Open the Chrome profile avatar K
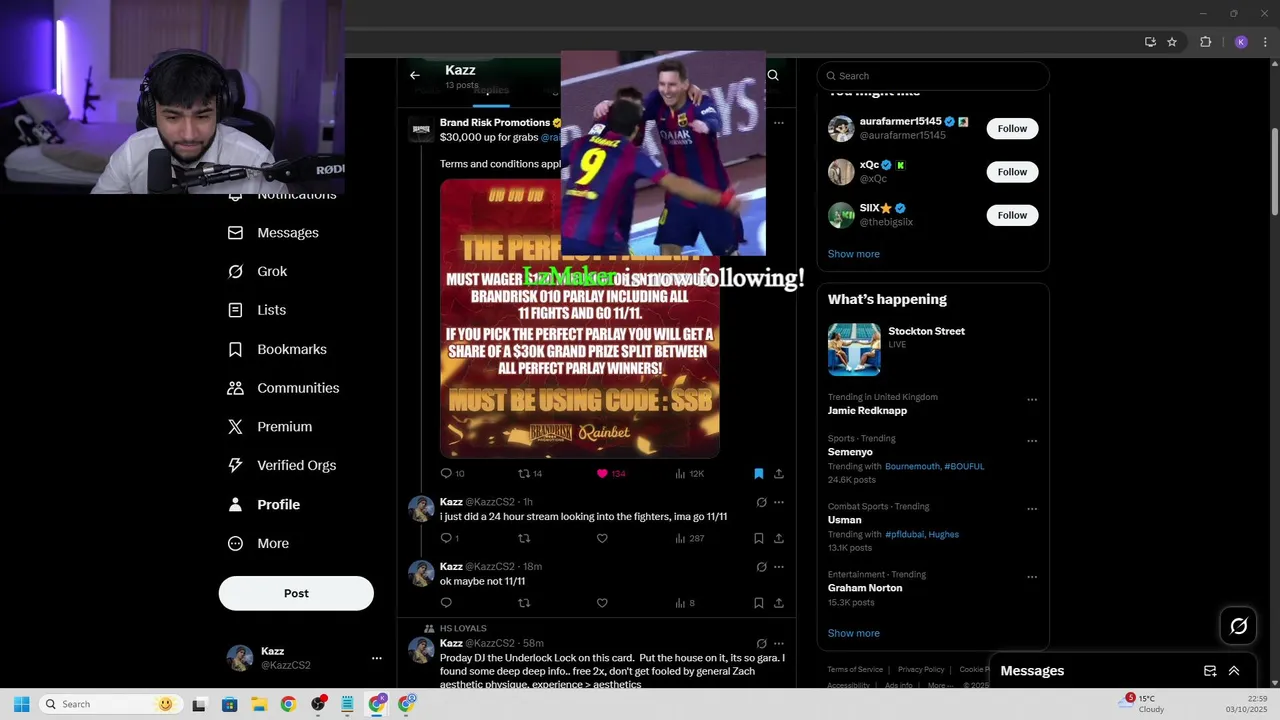 [1241, 42]
